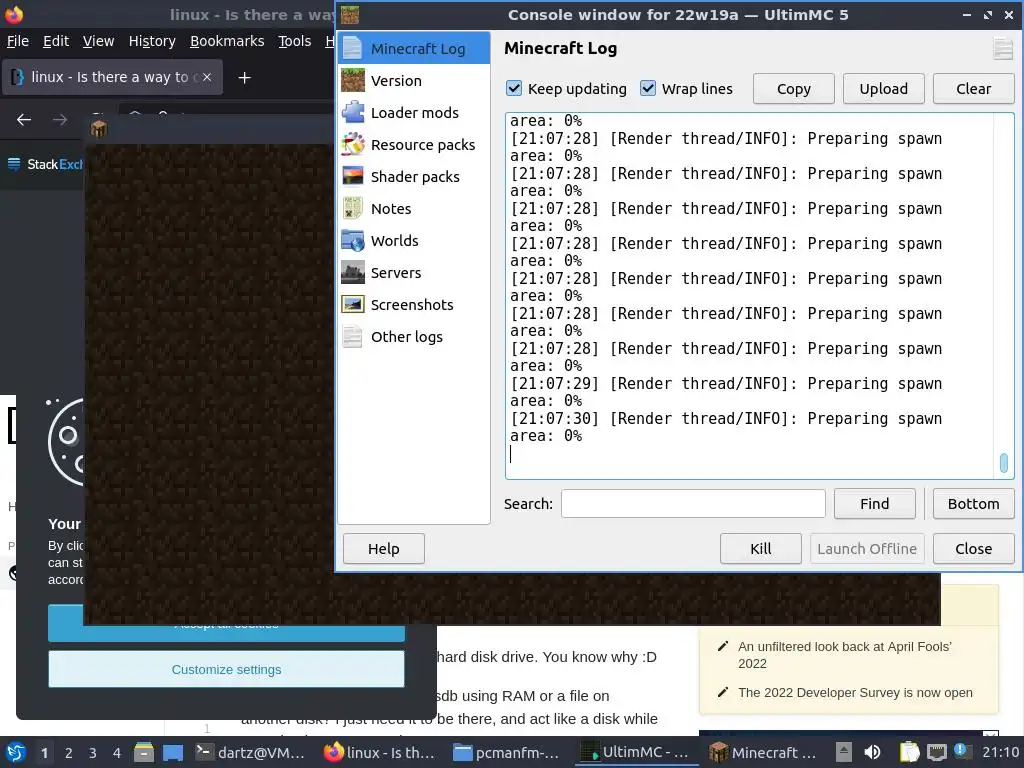Switch to workspace 4
This screenshot has width=1024, height=768.
[117, 753]
